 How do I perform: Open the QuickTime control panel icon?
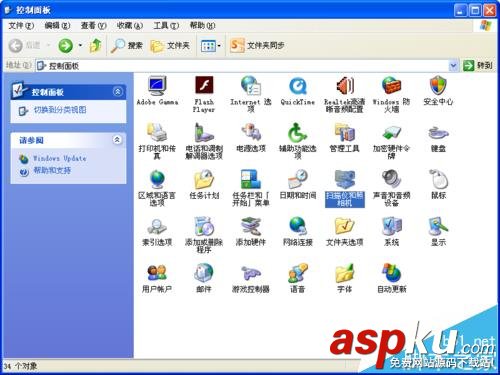click(298, 86)
